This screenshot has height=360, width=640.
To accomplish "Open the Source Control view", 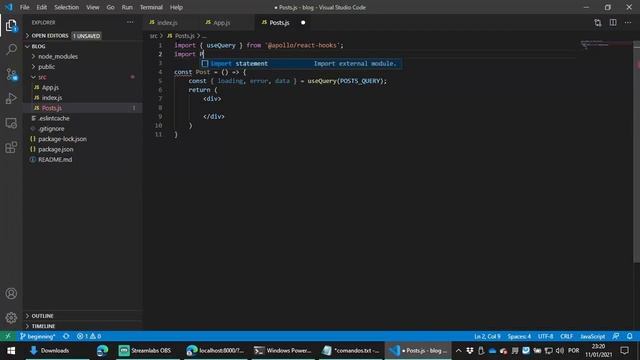I will (x=11, y=74).
